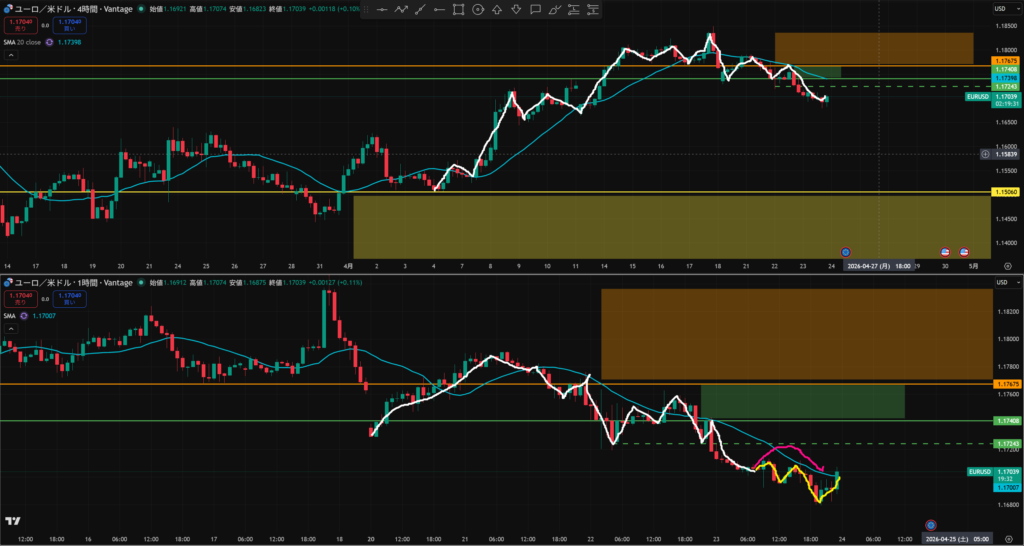Screen dimensions: 1024x546
Task: Click the blue buy button on 1-hour chart
Action: point(70,298)
